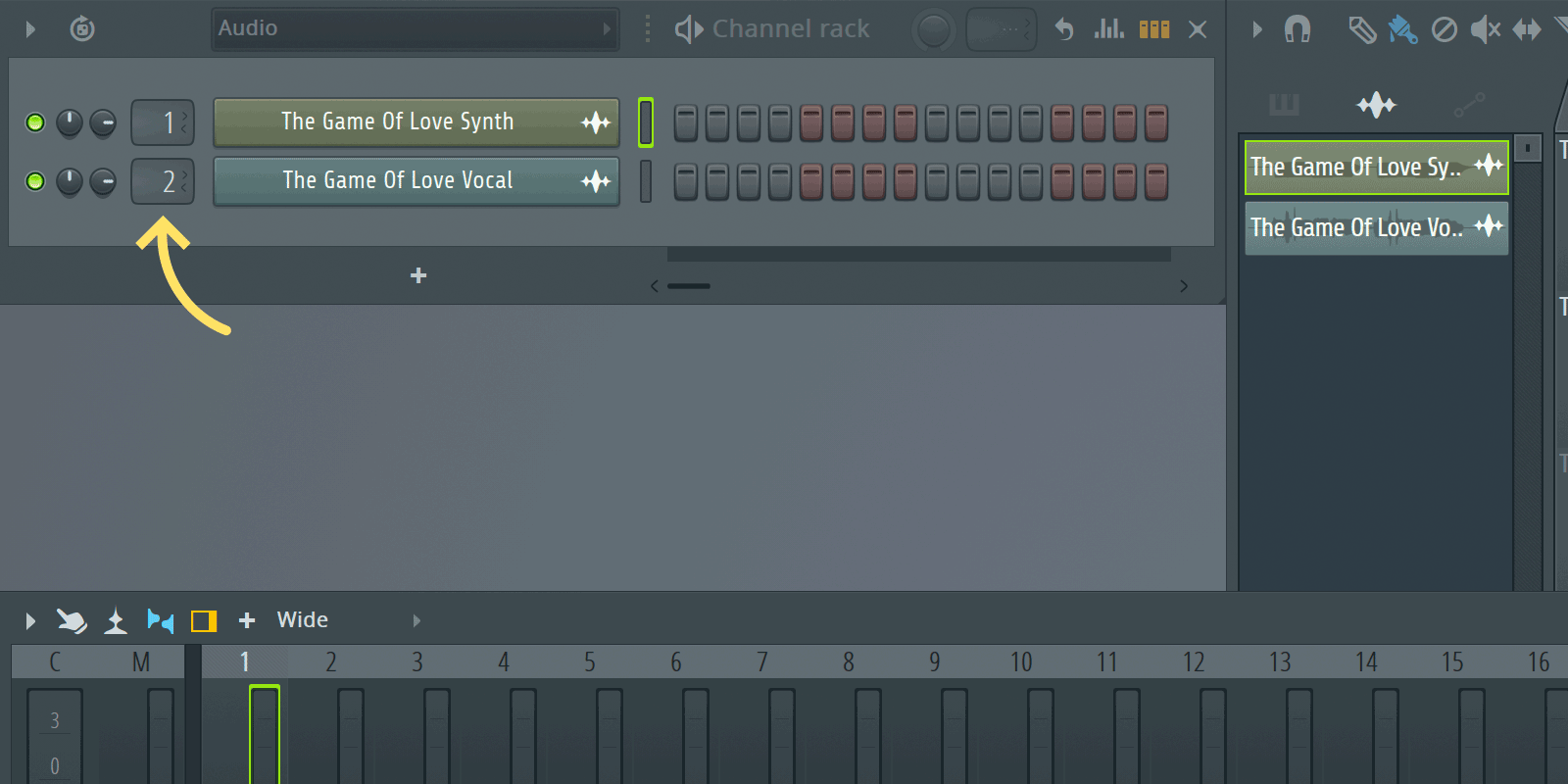Switch to step sequencer view icon
Image resolution: width=1568 pixels, height=784 pixels.
pos(1154,29)
